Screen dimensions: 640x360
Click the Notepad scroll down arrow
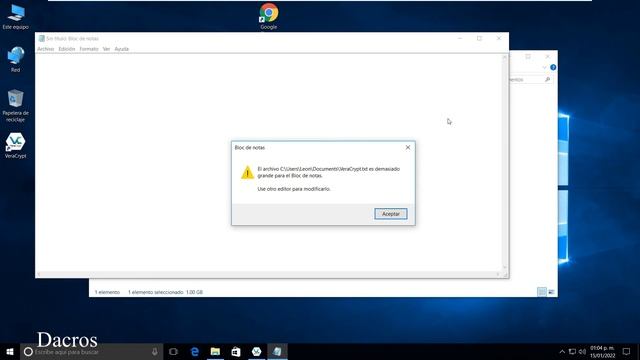tap(505, 268)
